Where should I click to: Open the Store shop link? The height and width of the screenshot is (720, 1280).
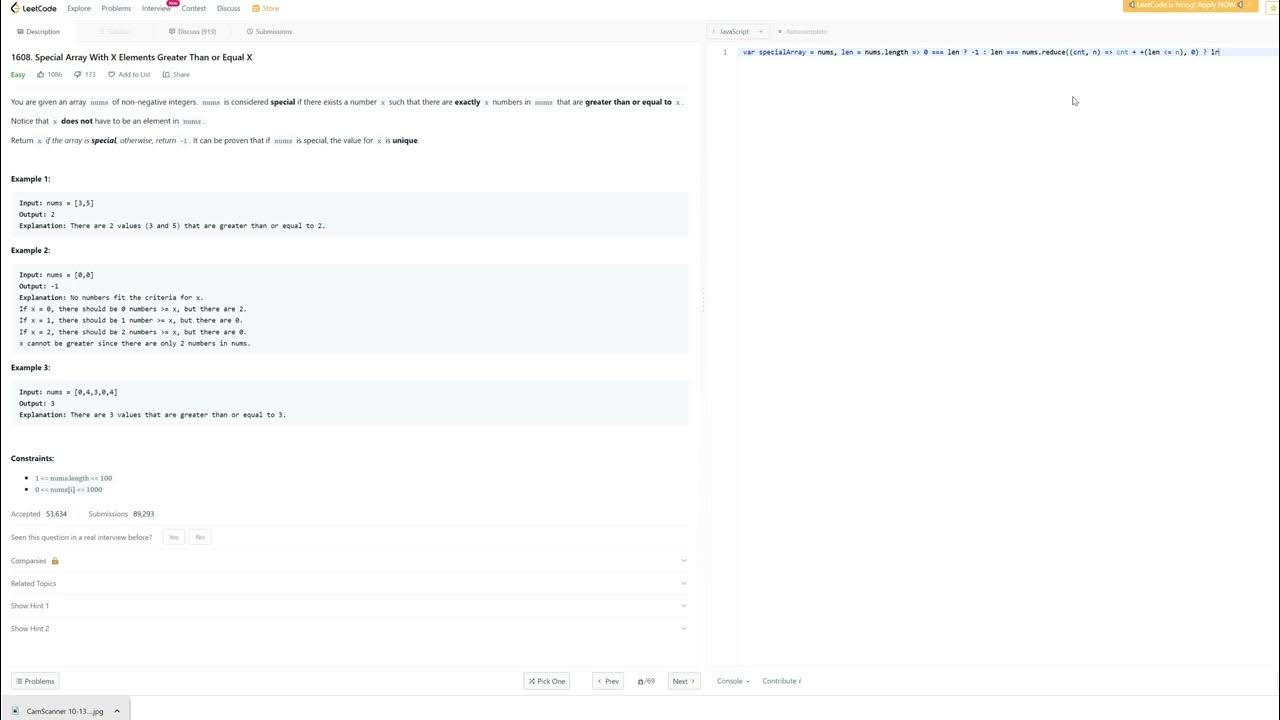click(x=266, y=8)
